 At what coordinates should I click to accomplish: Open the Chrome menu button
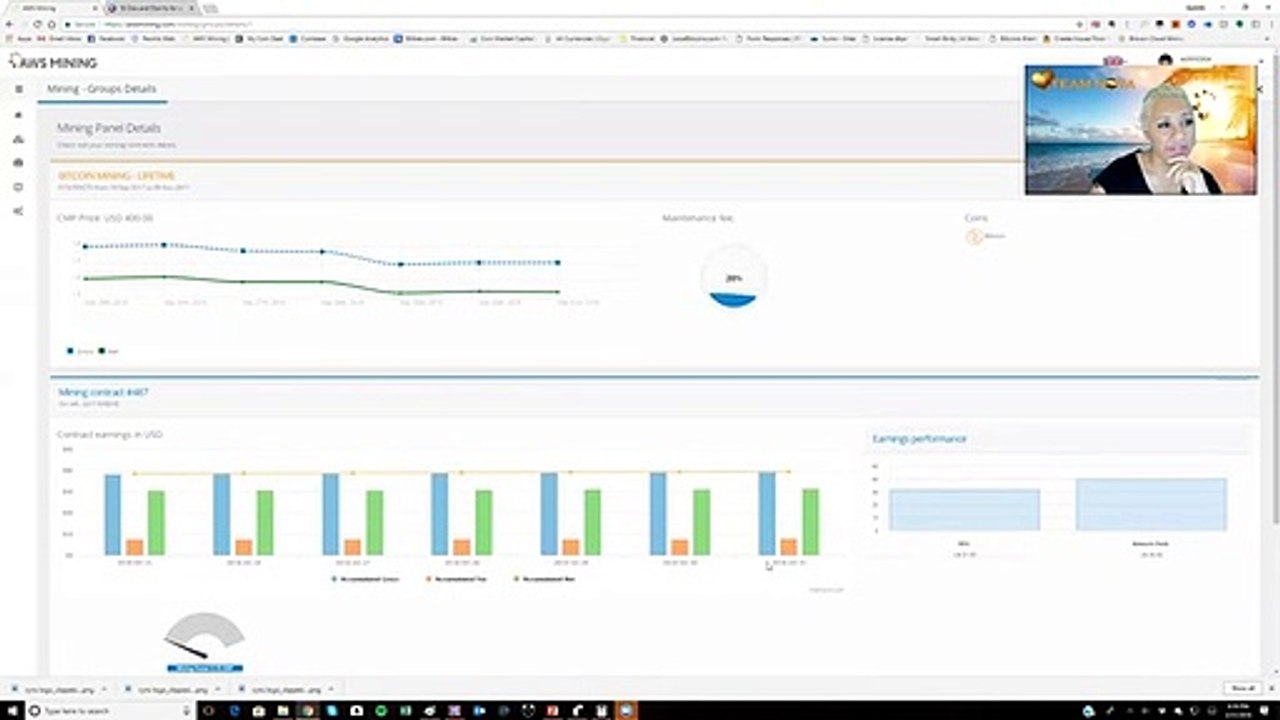coord(1271,23)
